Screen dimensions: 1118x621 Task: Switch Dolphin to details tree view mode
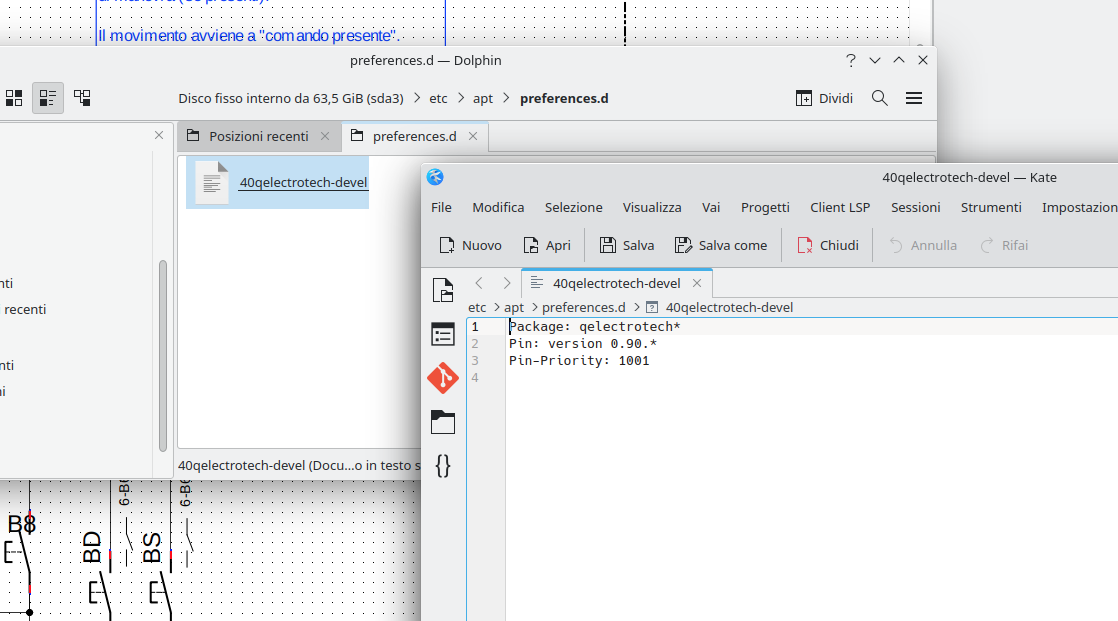pos(82,98)
